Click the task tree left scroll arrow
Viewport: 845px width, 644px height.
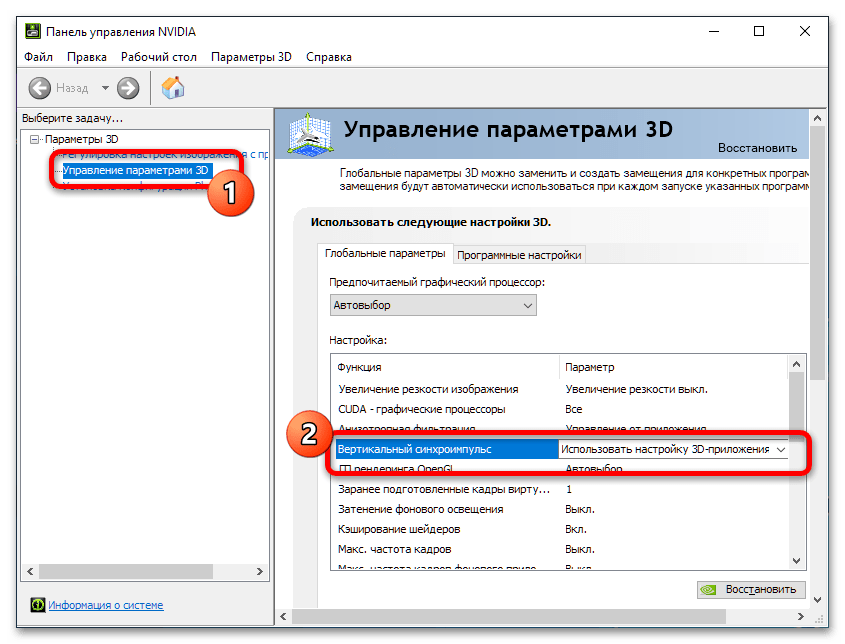30,571
